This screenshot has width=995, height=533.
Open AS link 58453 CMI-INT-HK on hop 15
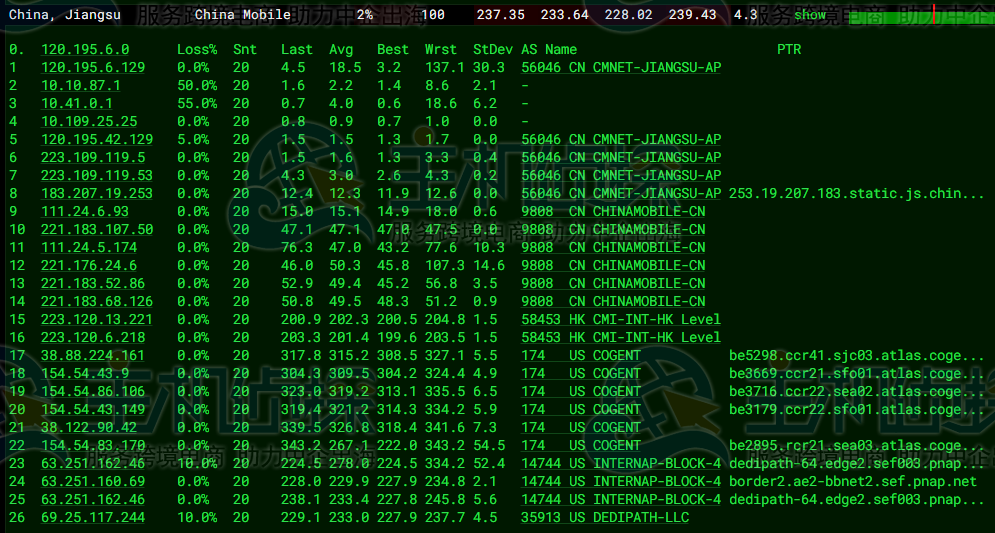click(621, 319)
